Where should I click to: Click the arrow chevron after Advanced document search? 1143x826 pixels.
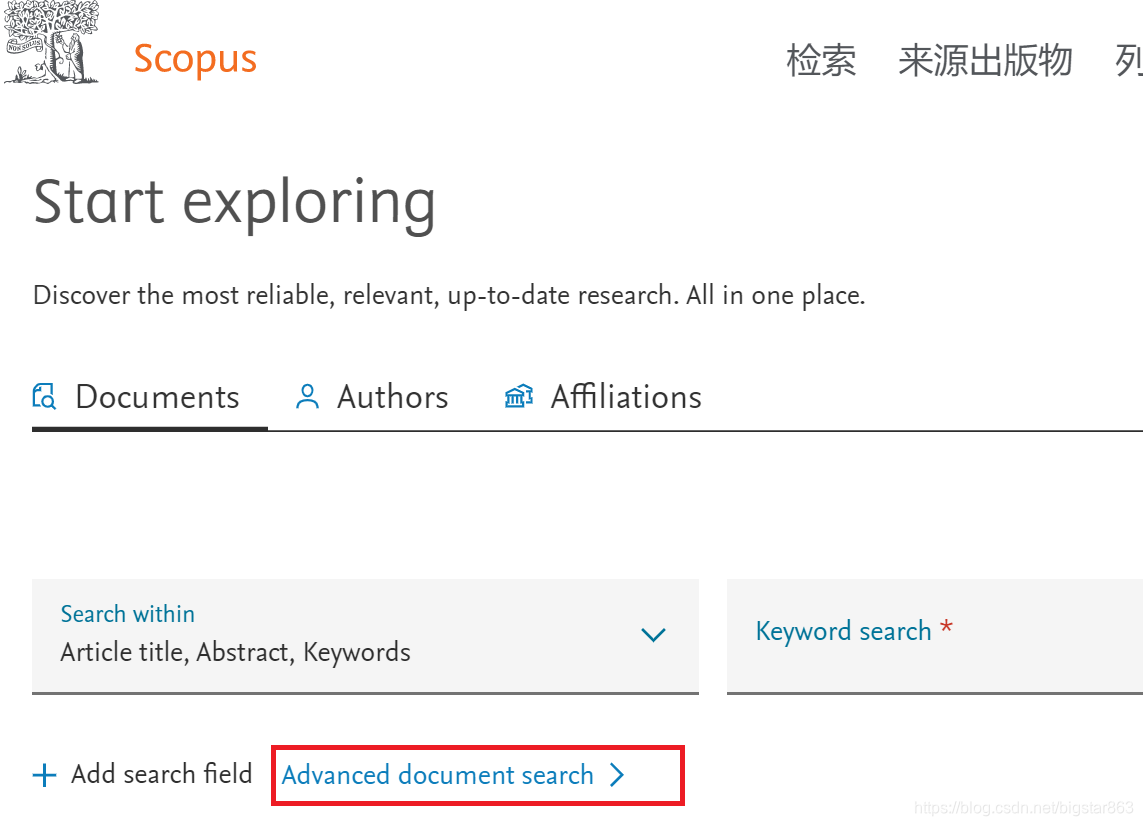point(618,774)
